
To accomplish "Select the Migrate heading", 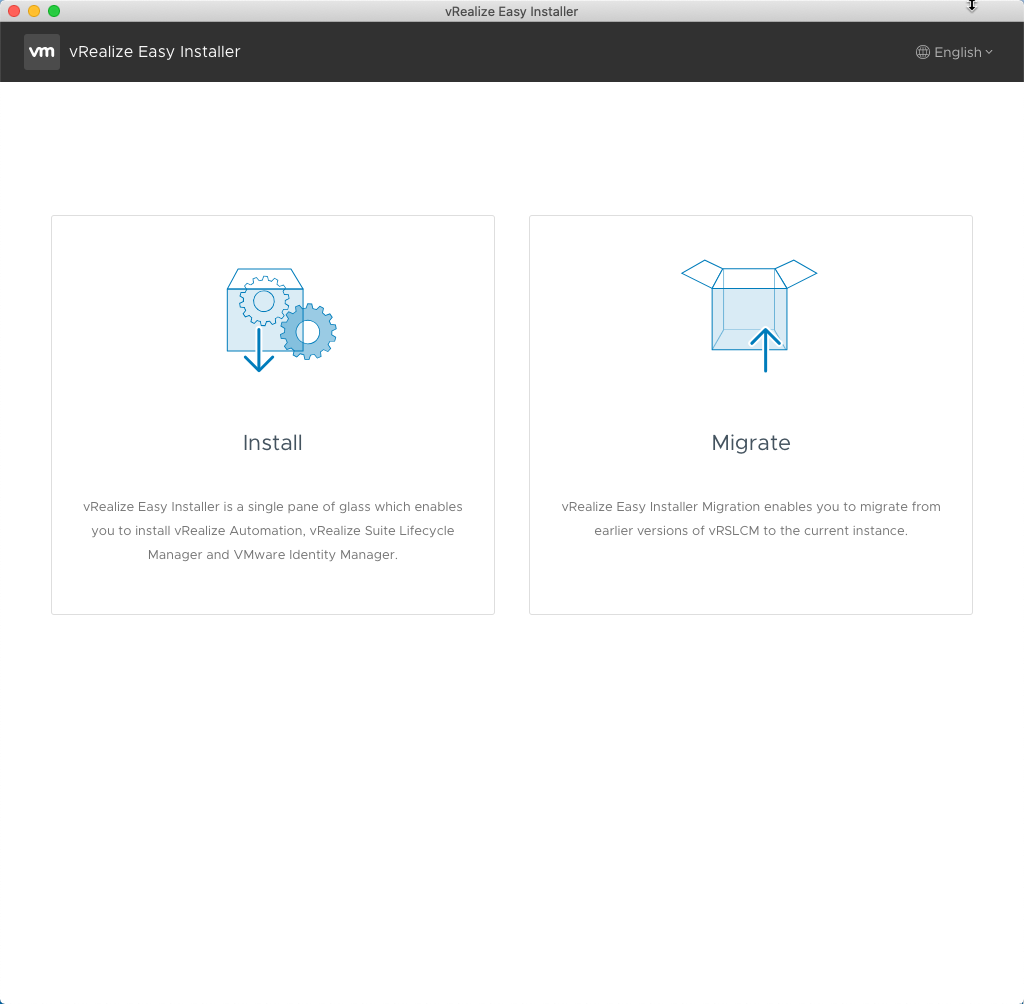I will point(750,443).
